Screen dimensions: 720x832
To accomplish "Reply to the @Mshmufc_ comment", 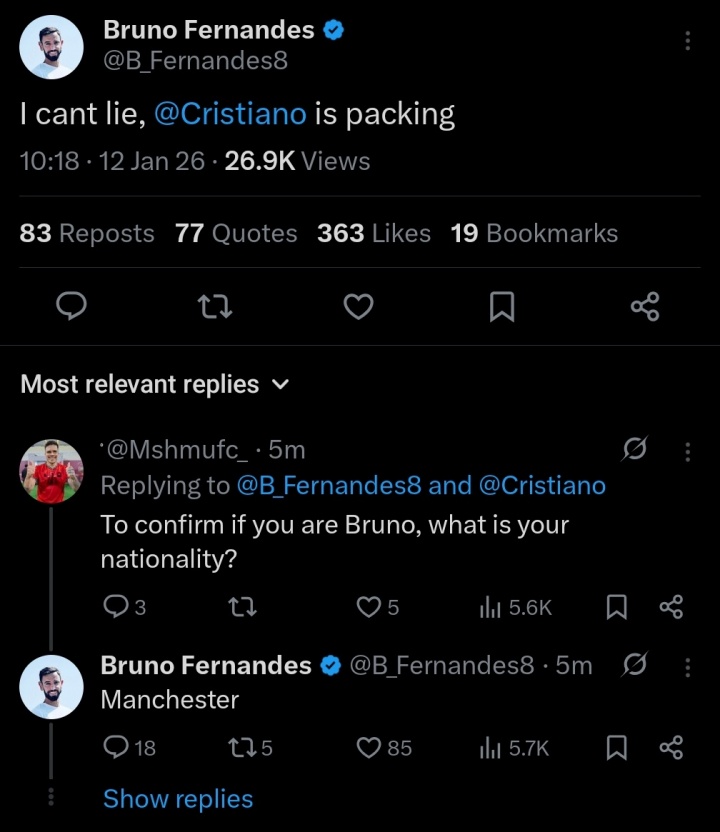I will tap(116, 606).
